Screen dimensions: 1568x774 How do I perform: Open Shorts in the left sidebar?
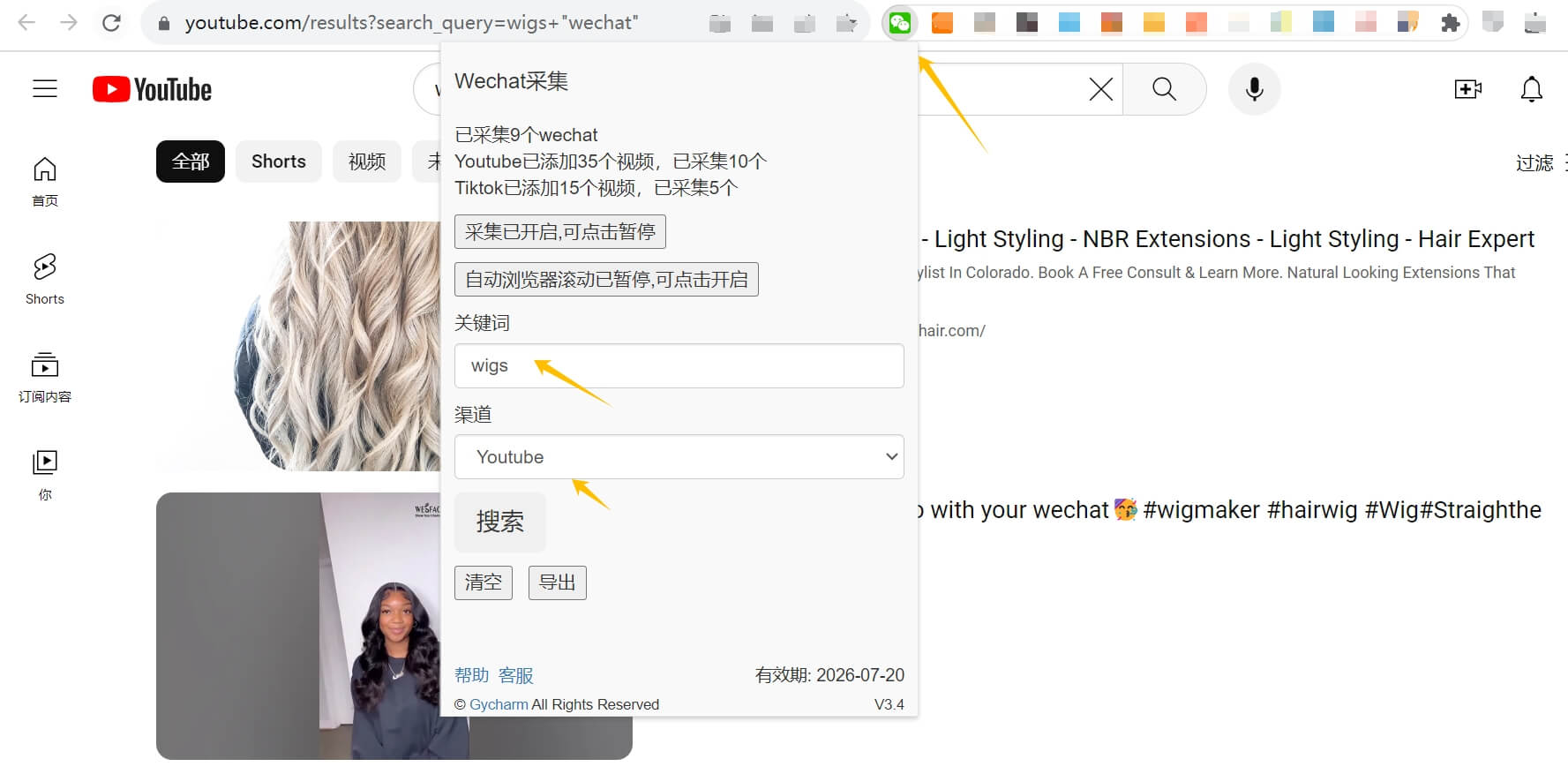(45, 279)
